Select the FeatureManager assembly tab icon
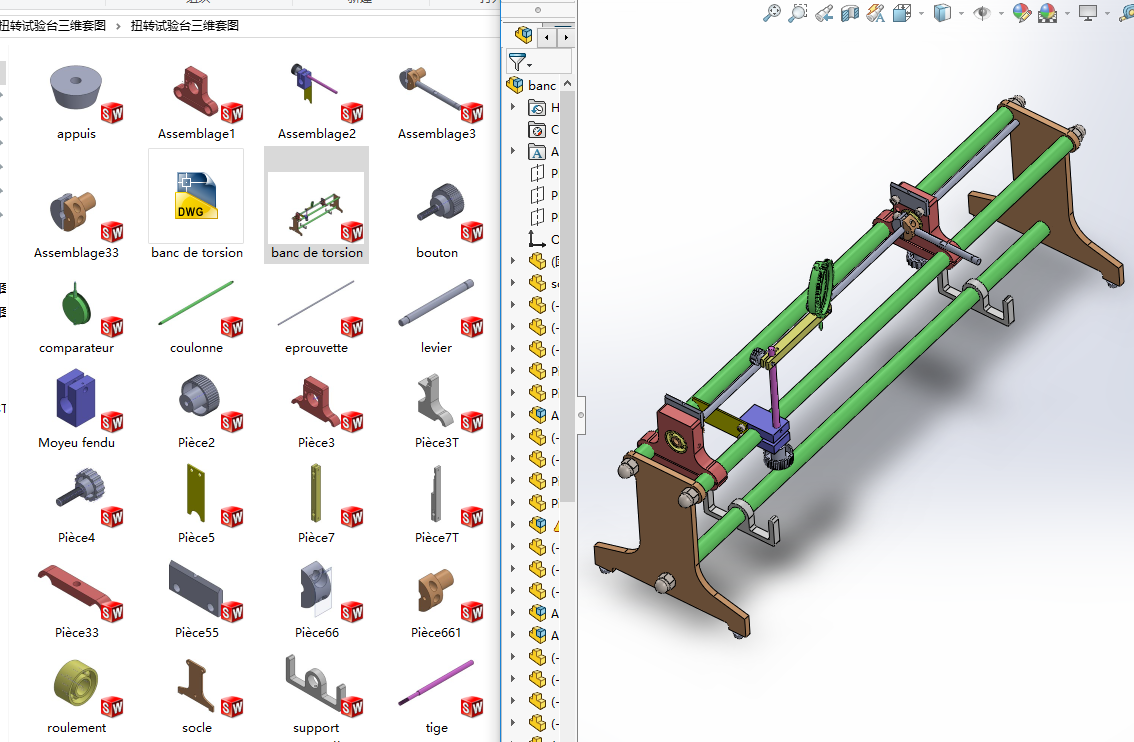1134x742 pixels. [523, 36]
